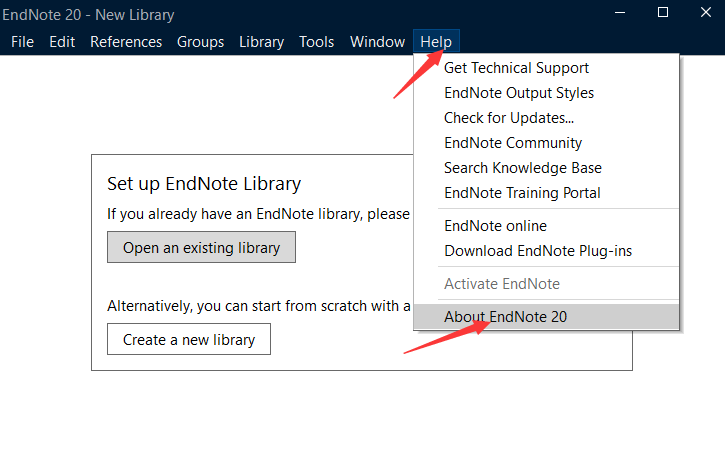The image size is (725, 465).
Task: Open the Window menu
Action: click(x=377, y=42)
